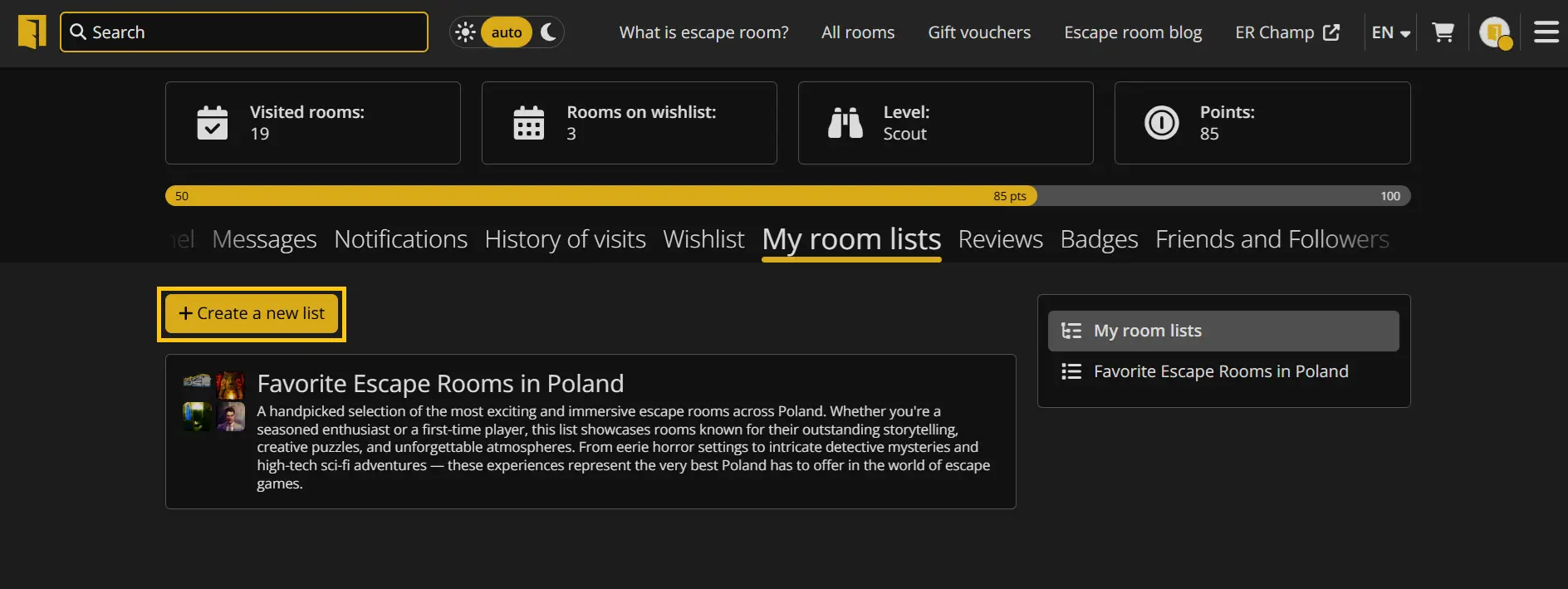Expand the EN language dropdown

(1391, 32)
